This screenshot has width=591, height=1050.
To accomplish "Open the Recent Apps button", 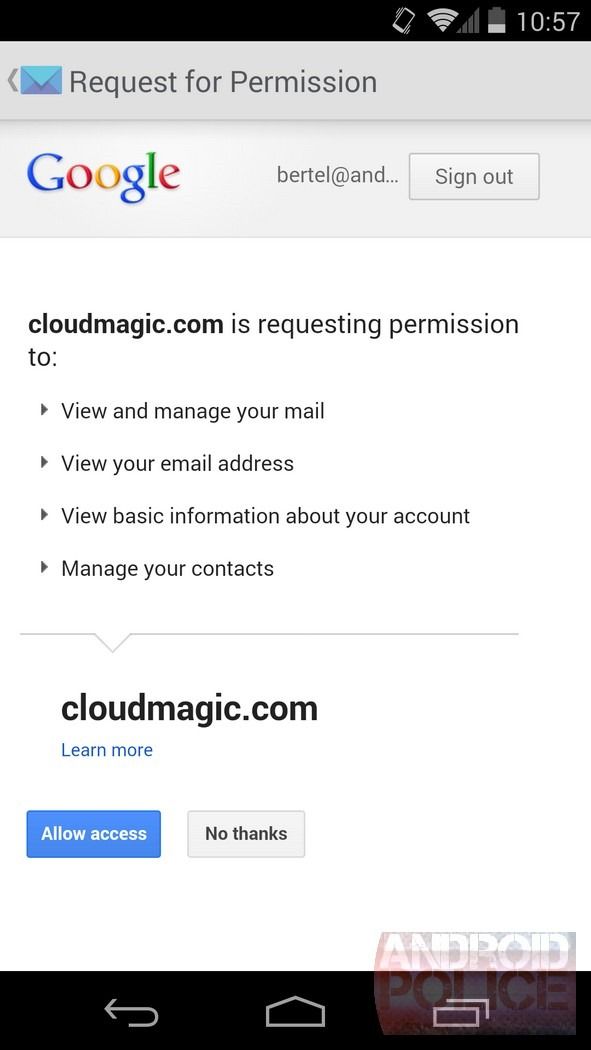I will (458, 1012).
